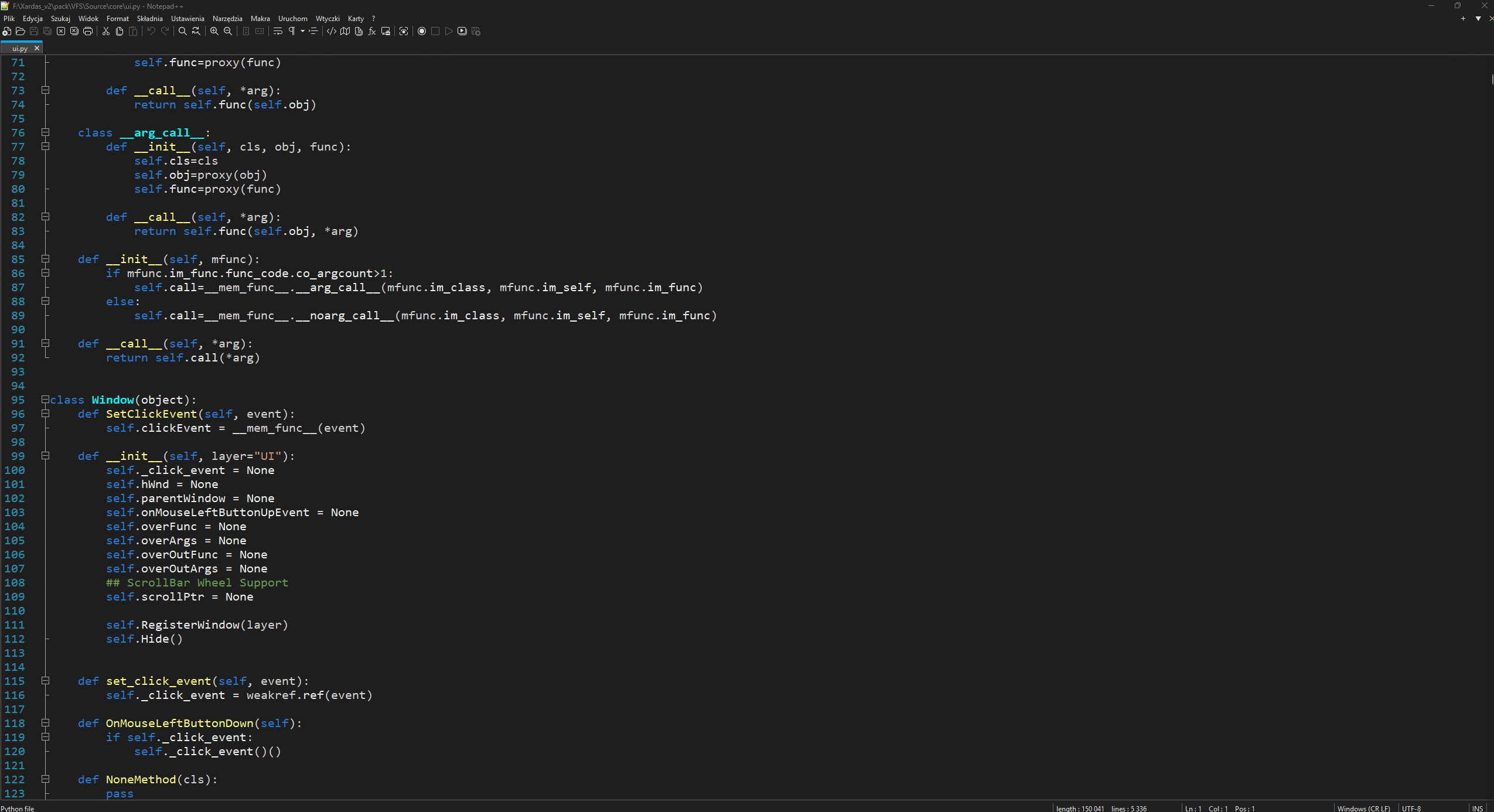Zoom in with the magnifier-plus icon
Viewport: 1494px width, 812px height.
click(214, 32)
